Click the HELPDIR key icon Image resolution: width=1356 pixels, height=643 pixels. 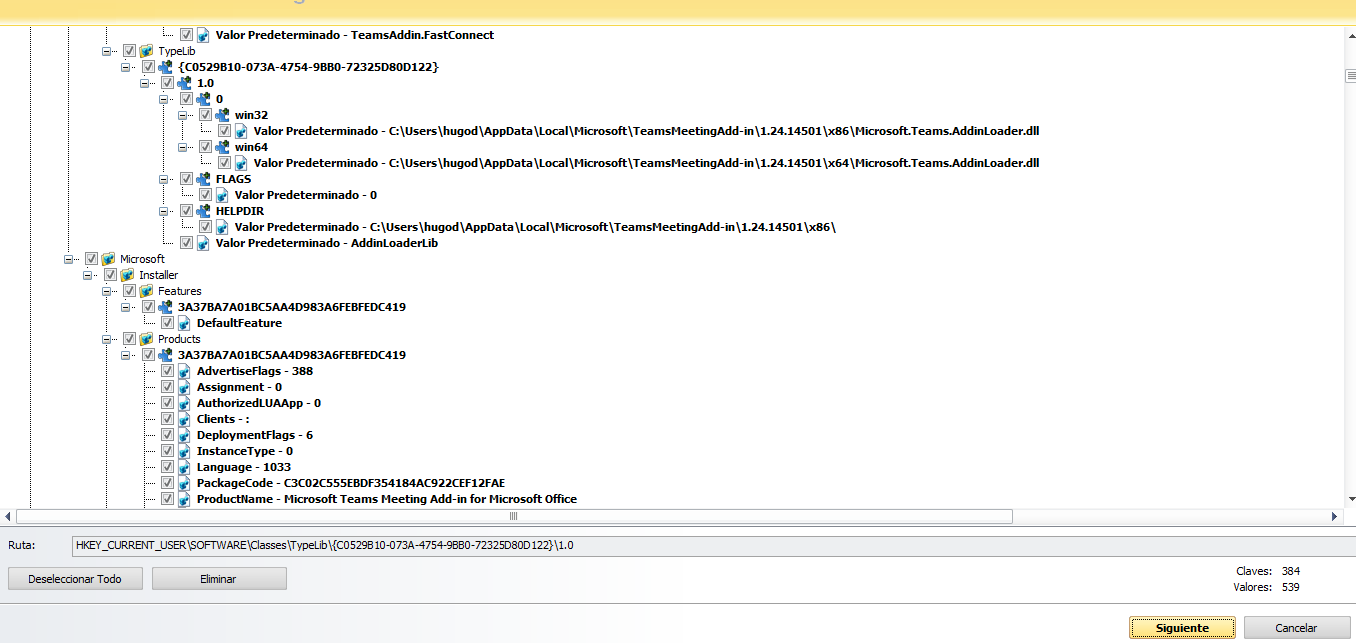click(x=204, y=211)
